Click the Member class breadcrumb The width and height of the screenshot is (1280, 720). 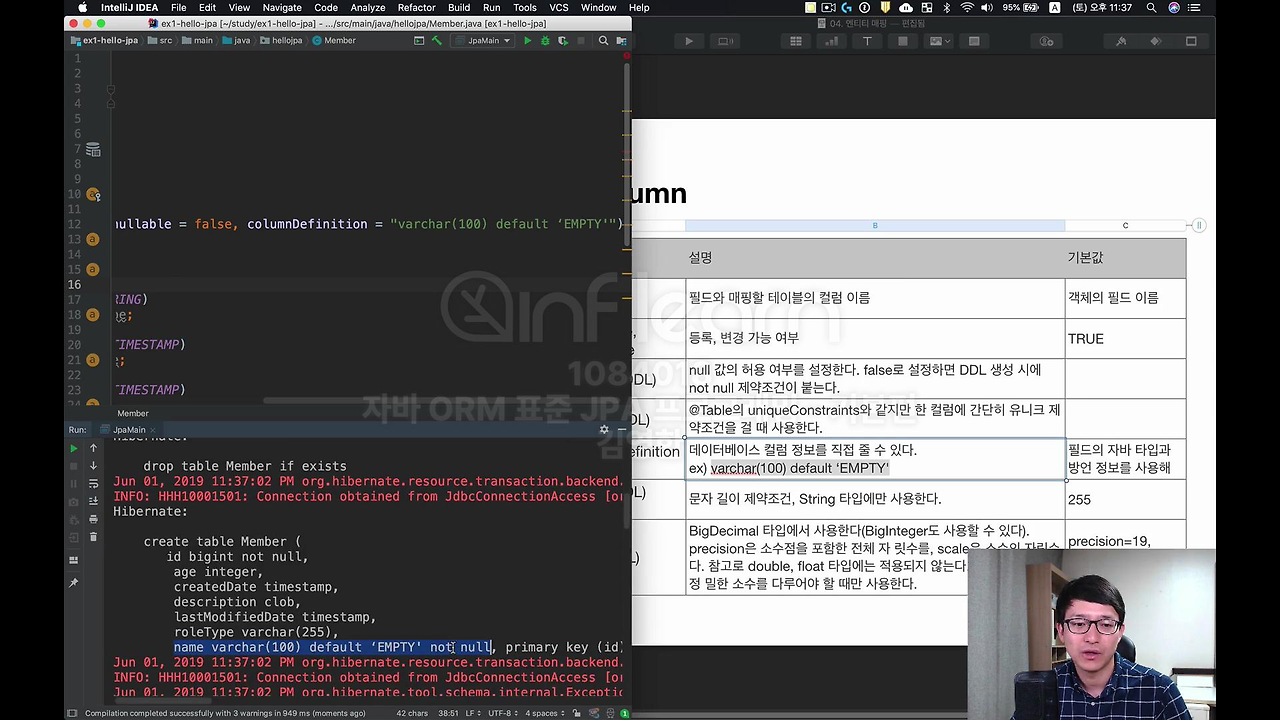334,41
